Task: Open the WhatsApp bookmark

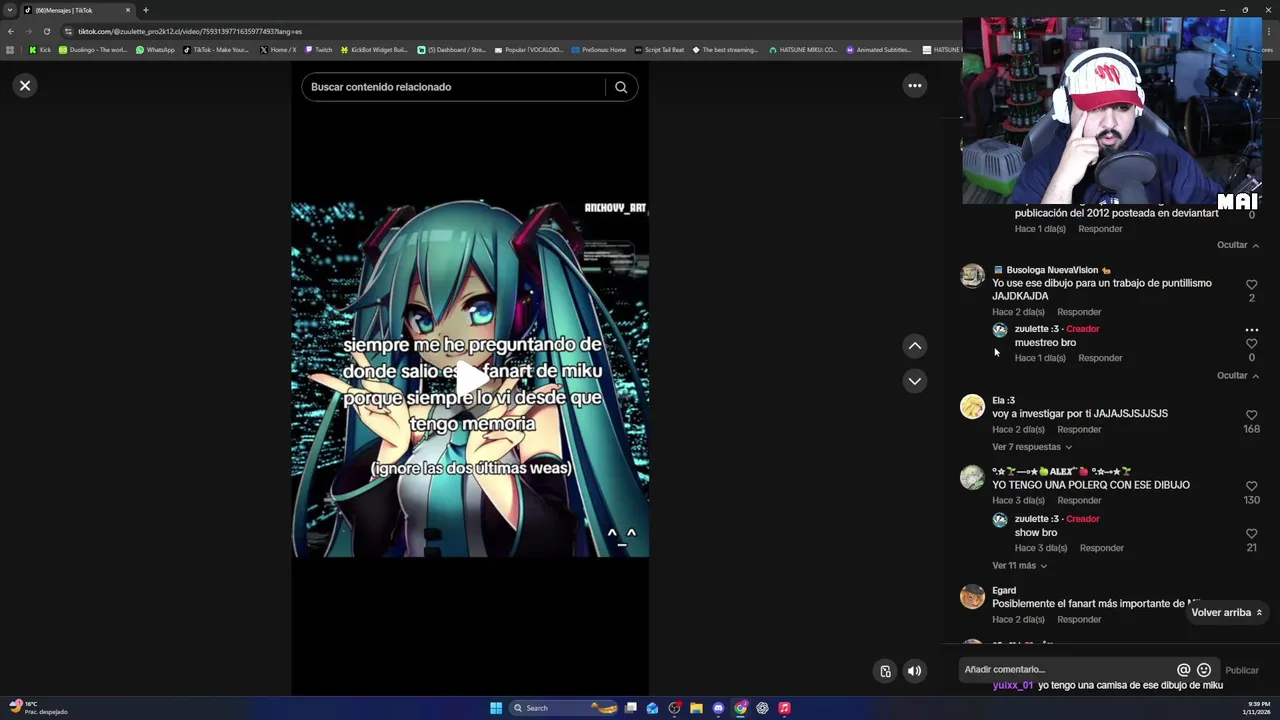Action: tap(155, 50)
